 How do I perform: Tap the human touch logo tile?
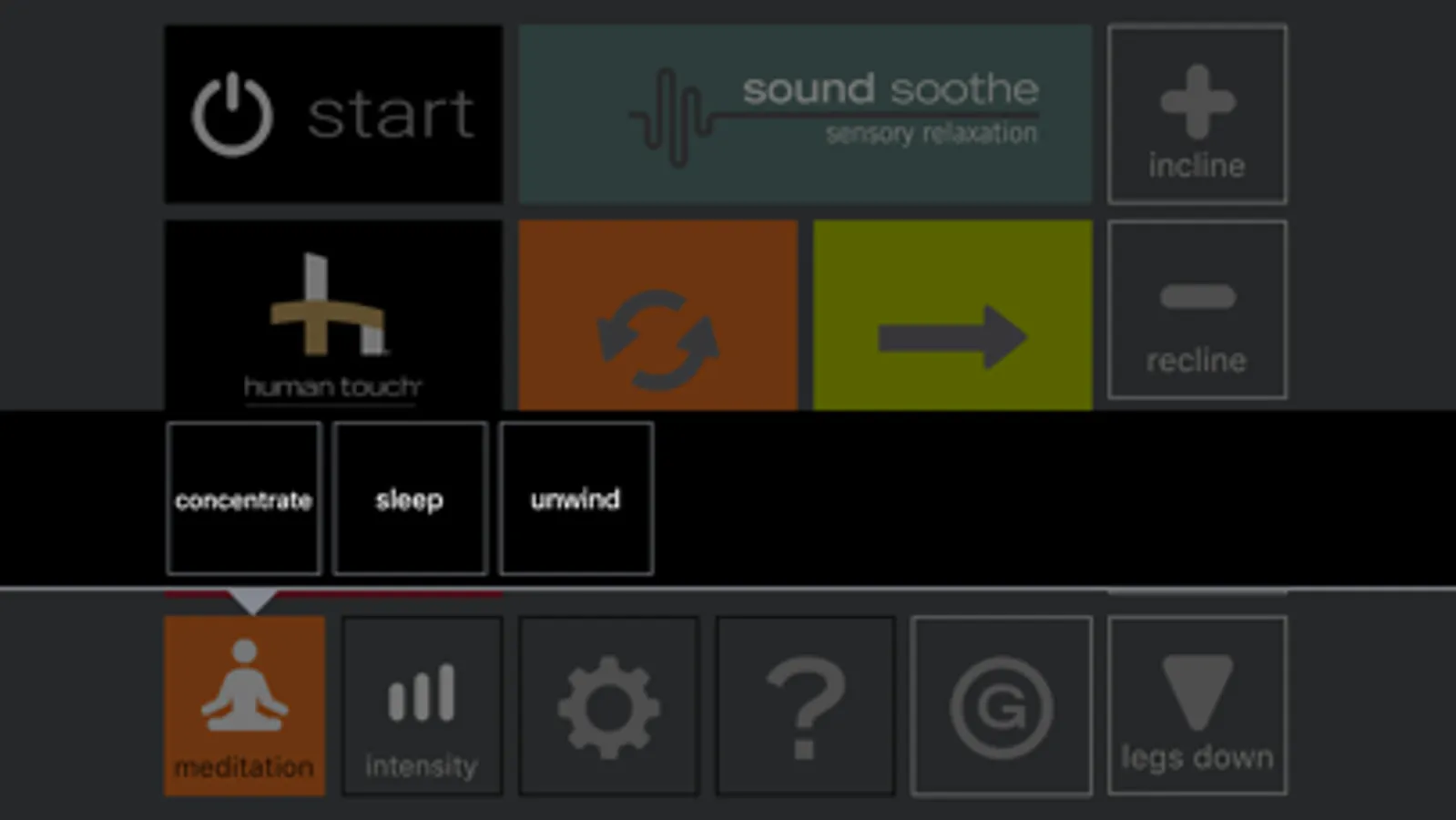(x=333, y=315)
